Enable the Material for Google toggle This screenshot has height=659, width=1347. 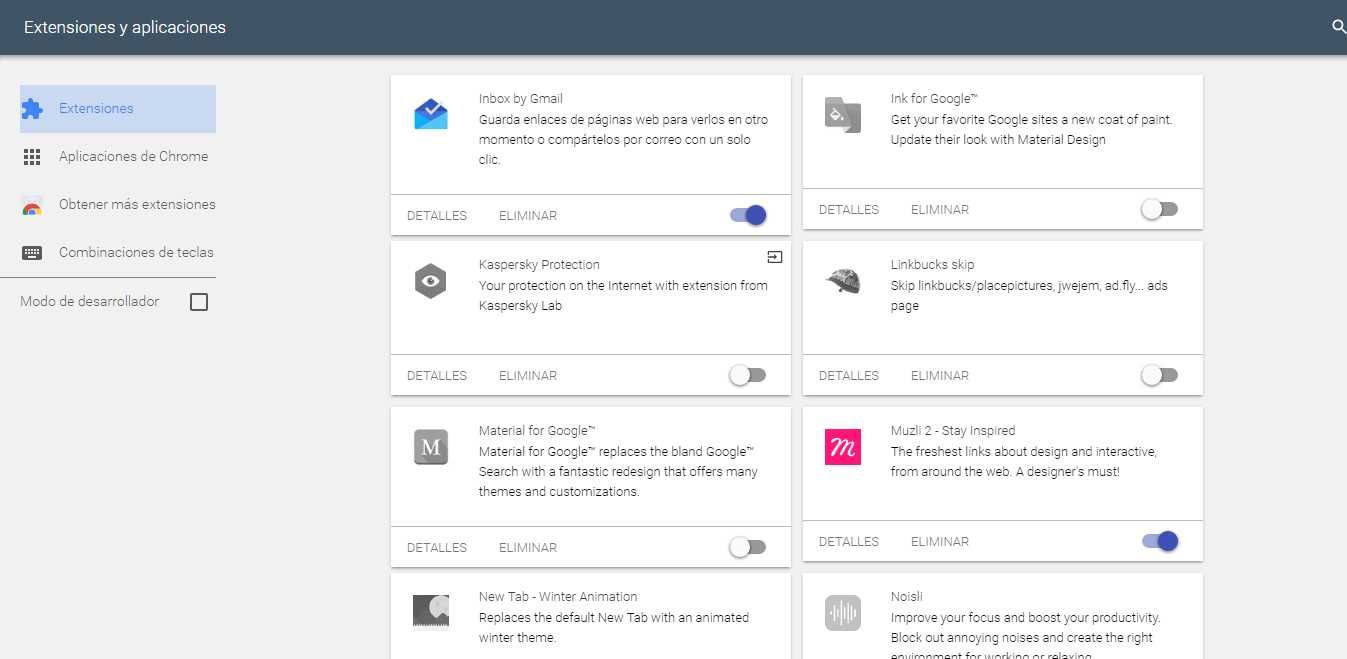[x=748, y=547]
